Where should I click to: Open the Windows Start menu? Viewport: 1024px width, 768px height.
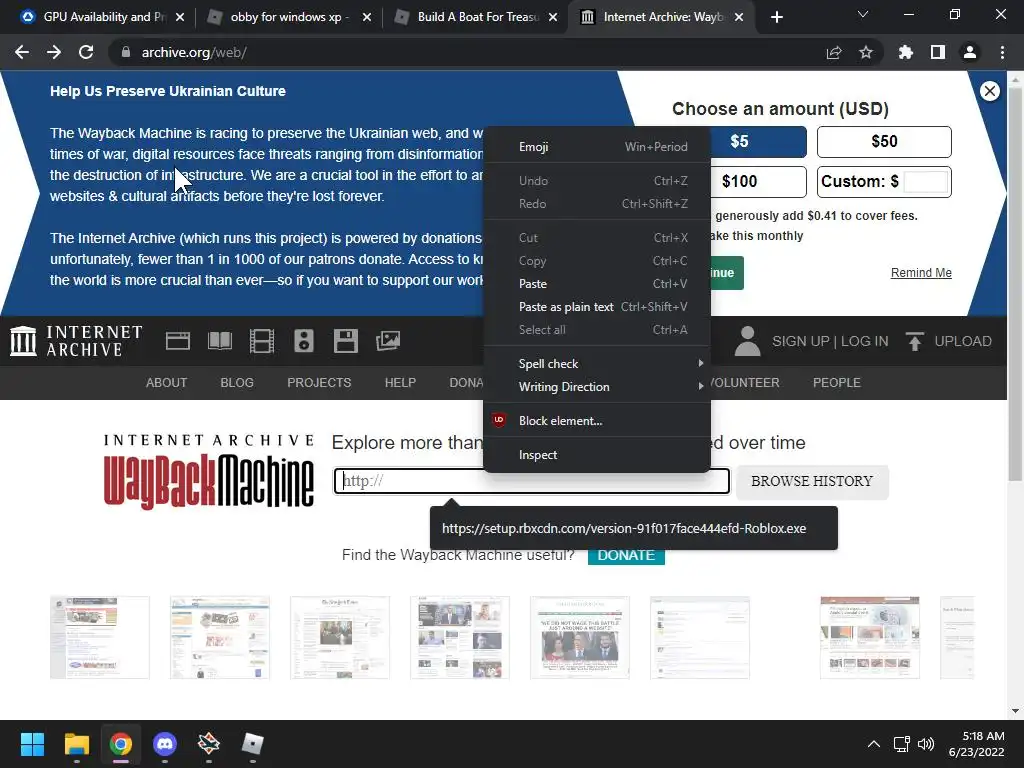[x=32, y=744]
